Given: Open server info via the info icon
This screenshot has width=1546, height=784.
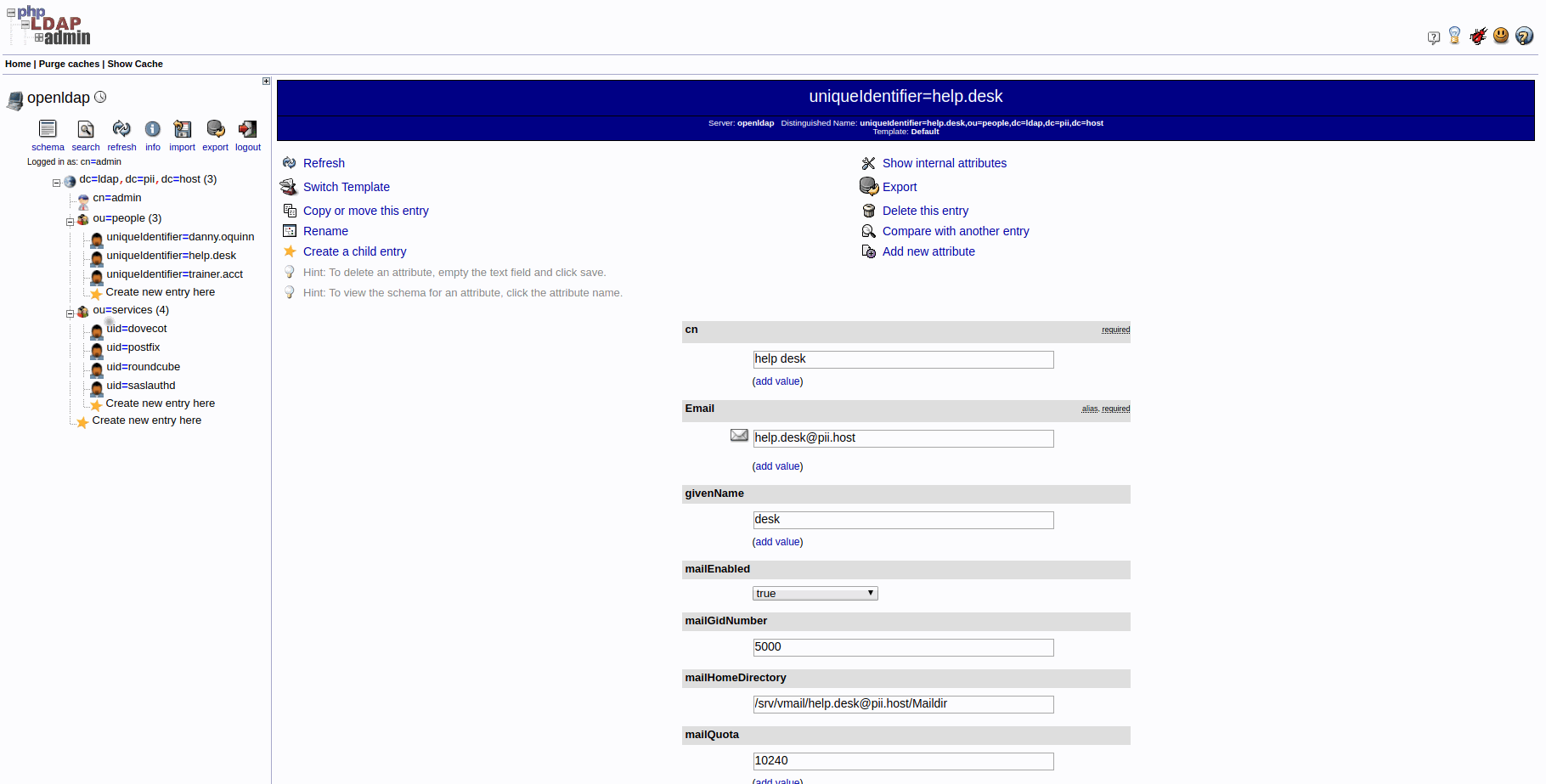Looking at the screenshot, I should pos(153,129).
